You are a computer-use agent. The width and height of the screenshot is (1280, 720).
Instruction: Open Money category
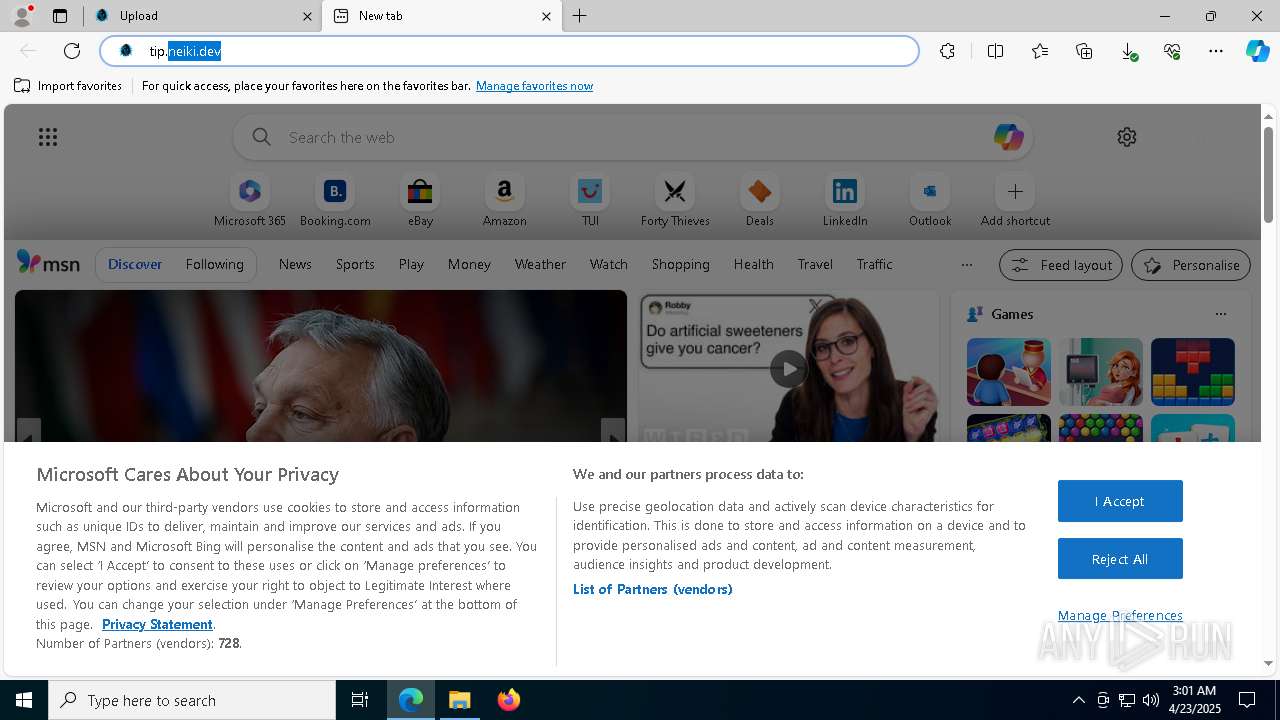point(469,264)
